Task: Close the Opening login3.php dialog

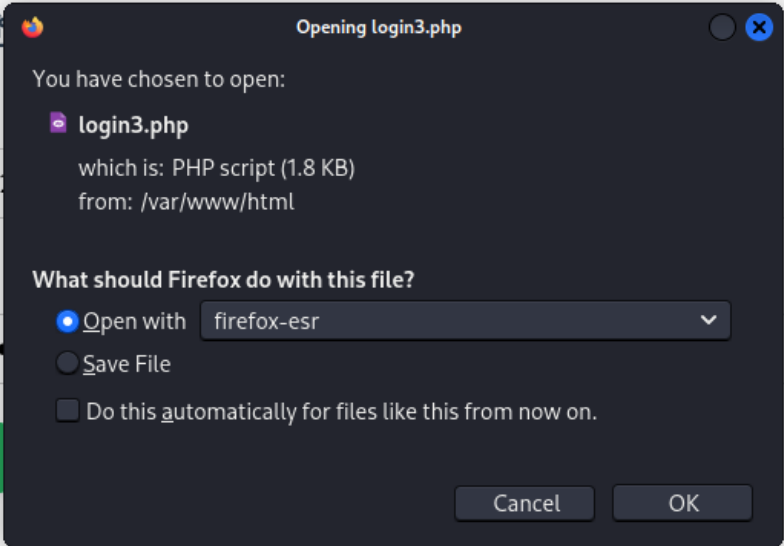Action: (x=759, y=27)
